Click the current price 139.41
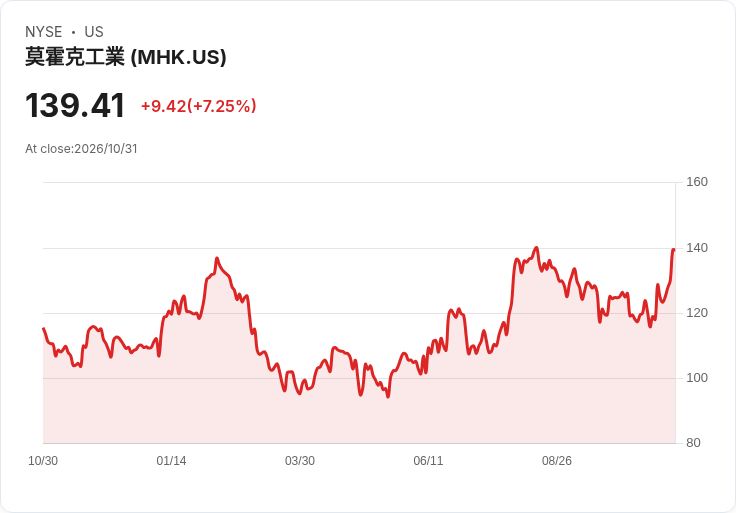 [x=75, y=105]
